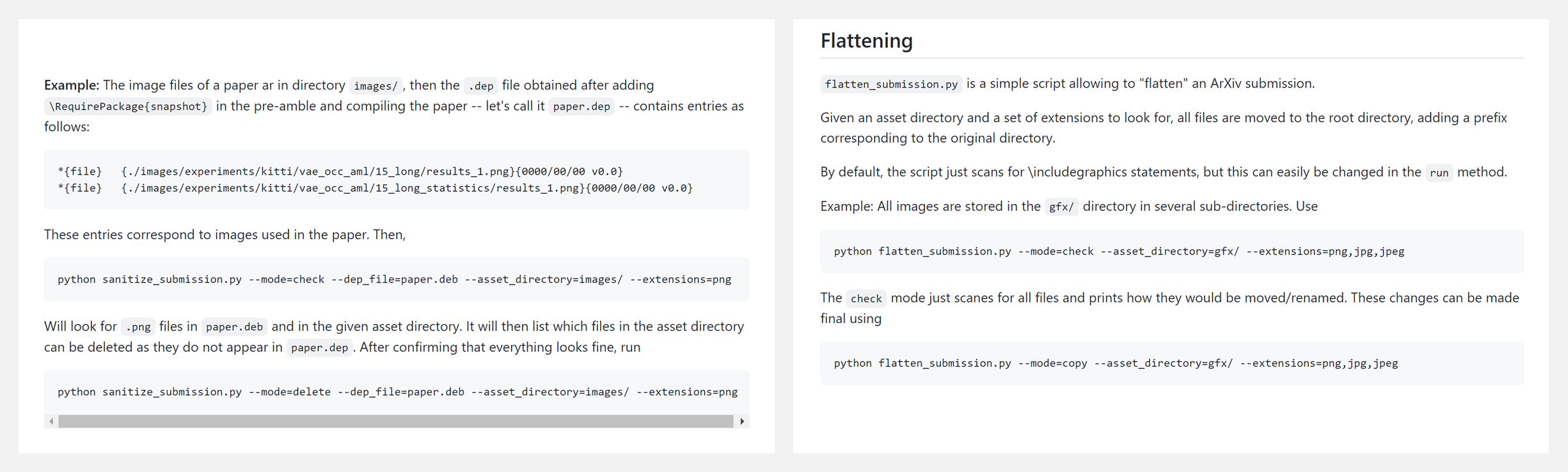The height and width of the screenshot is (472, 1568).
Task: Click the .png inline code label
Action: 138,327
